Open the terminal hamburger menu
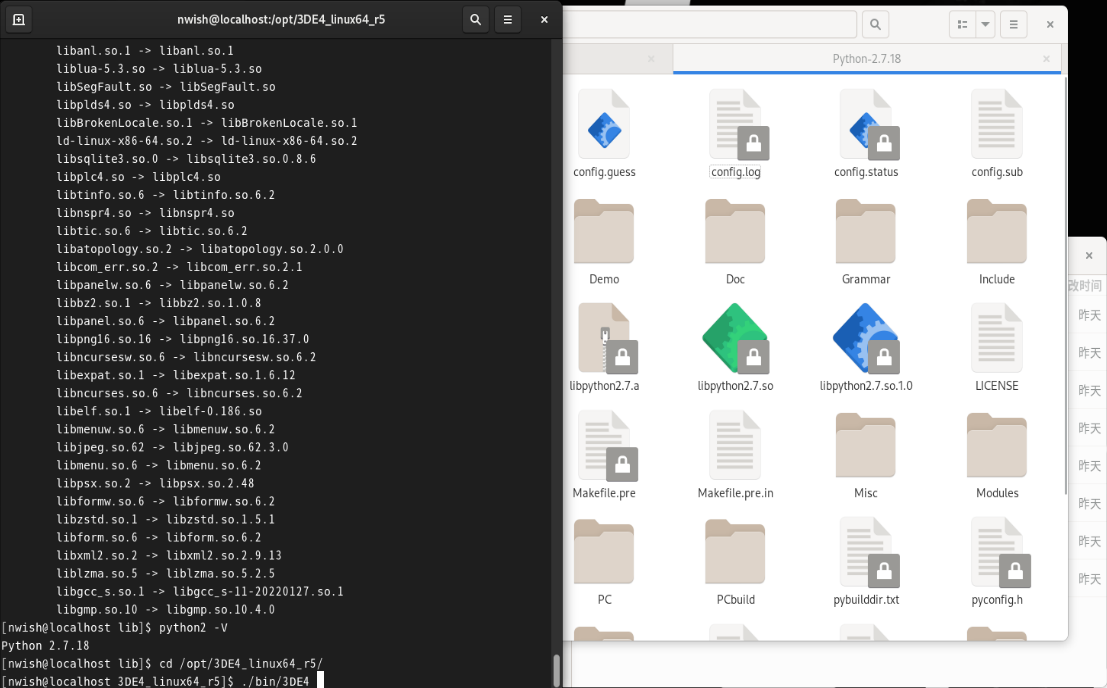 [508, 19]
